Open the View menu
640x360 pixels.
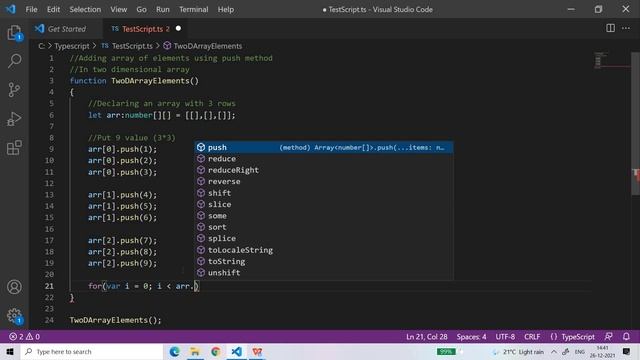click(x=118, y=9)
